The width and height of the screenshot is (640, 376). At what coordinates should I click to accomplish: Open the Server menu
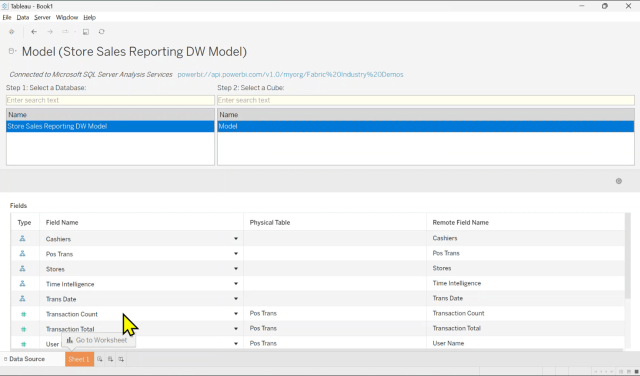click(x=42, y=18)
